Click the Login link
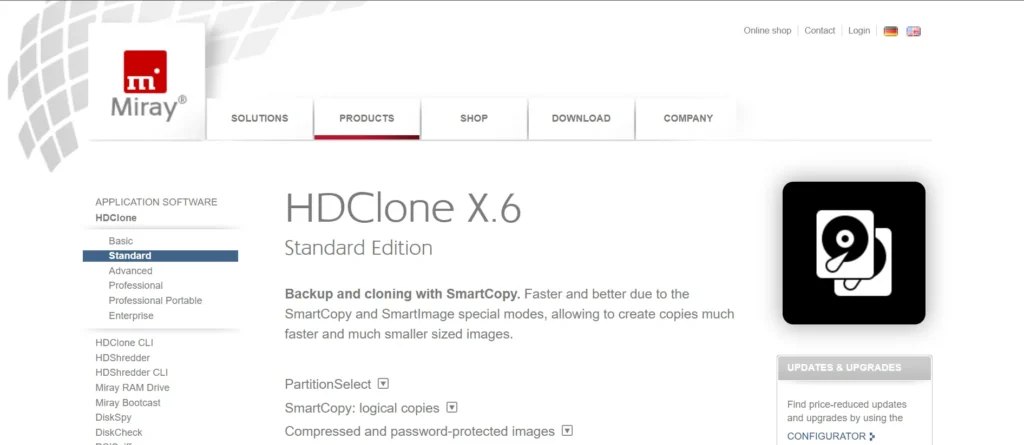The height and width of the screenshot is (445, 1024). click(x=859, y=31)
